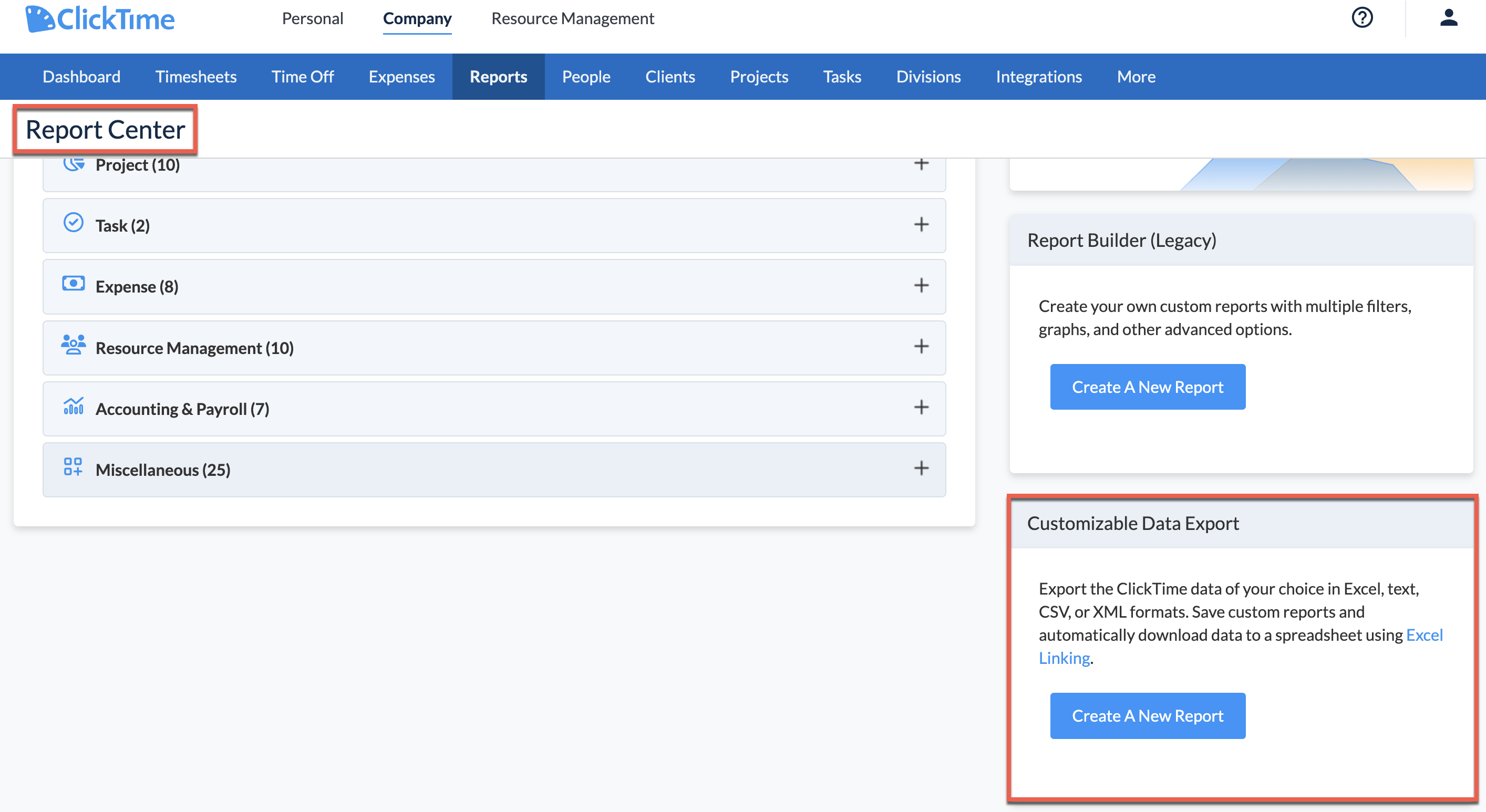The image size is (1486, 812).
Task: Open the Integrations menu item
Action: click(x=1039, y=77)
